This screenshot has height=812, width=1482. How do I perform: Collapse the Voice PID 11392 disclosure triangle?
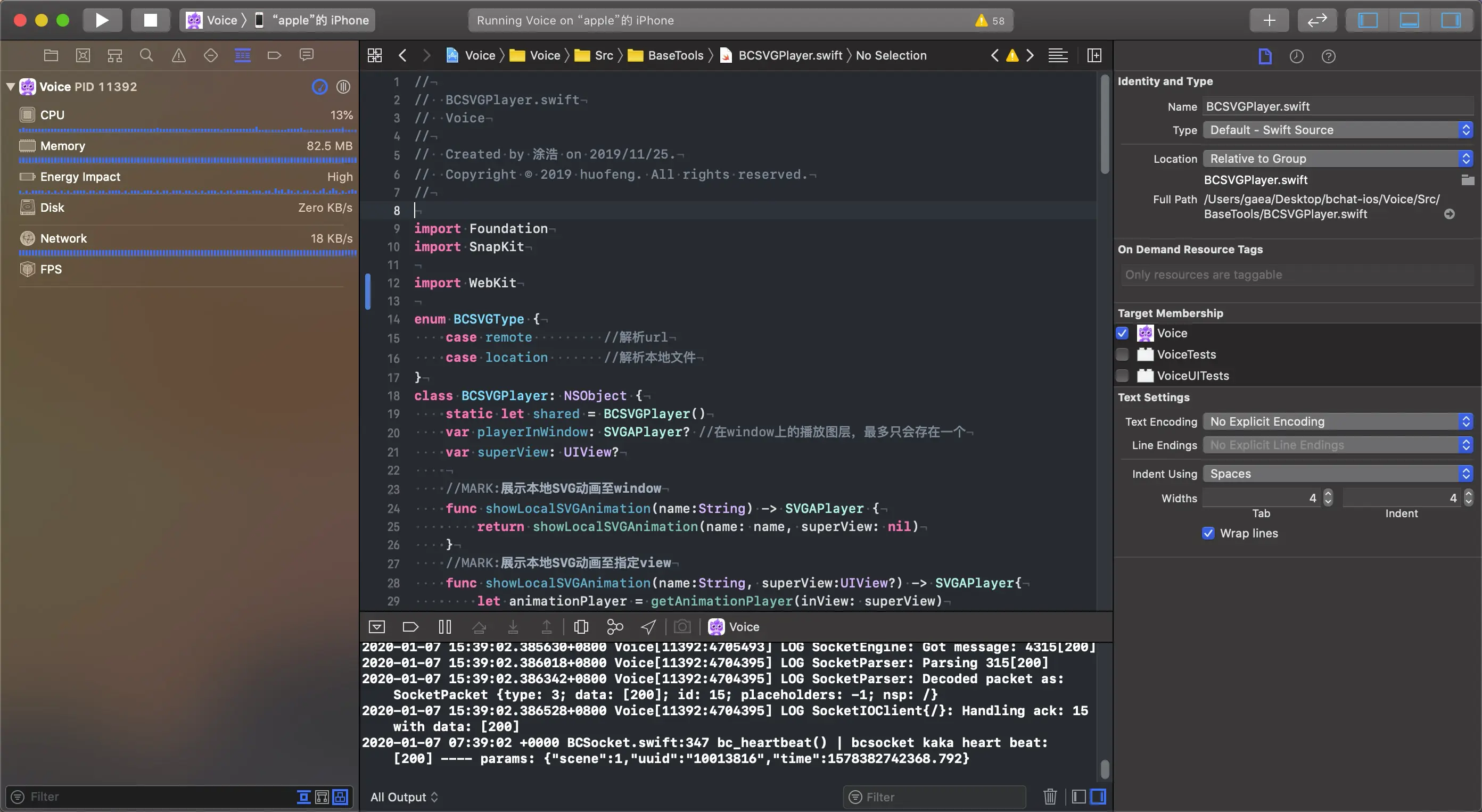point(10,86)
